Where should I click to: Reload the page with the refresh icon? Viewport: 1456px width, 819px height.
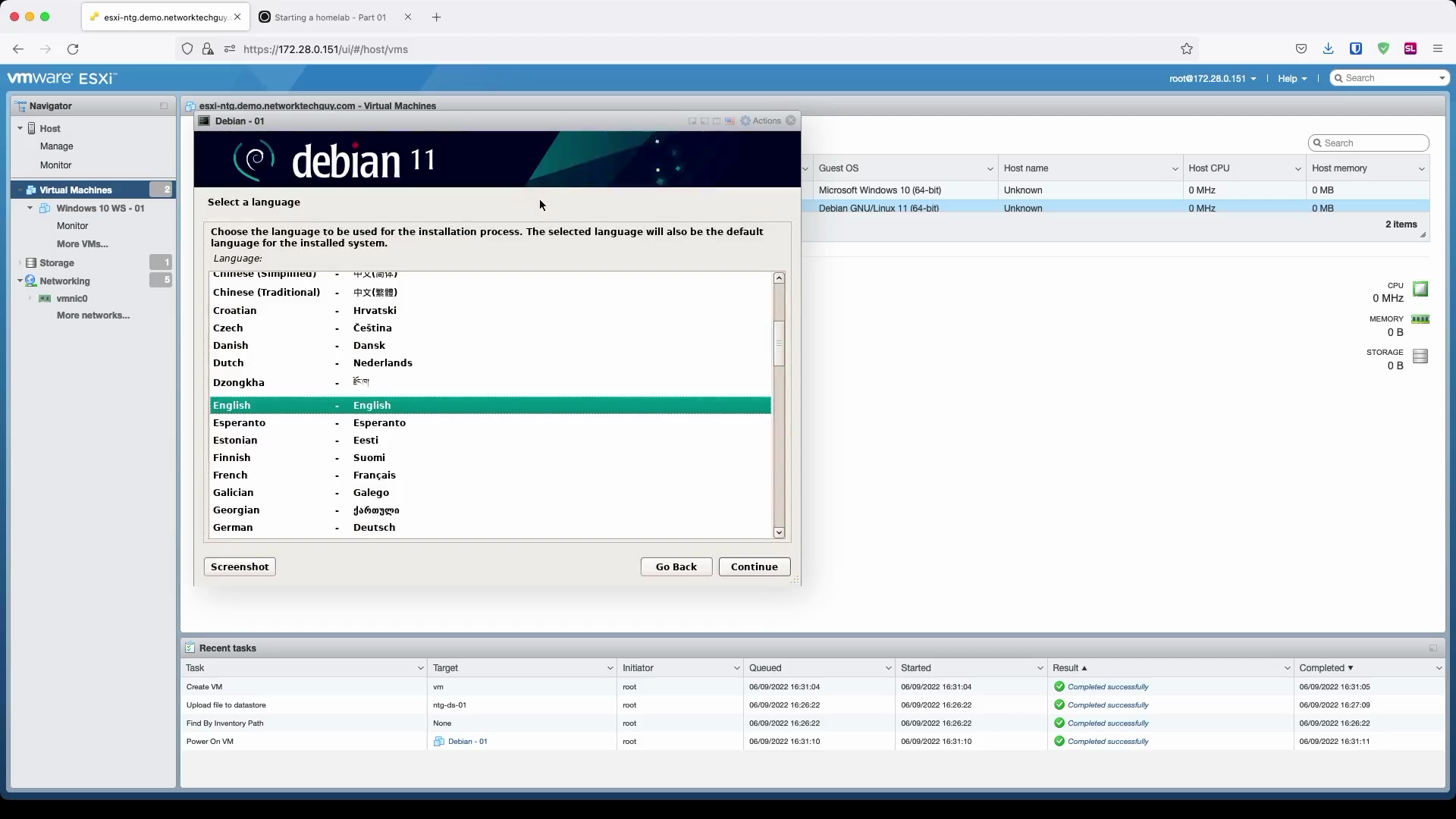point(73,49)
